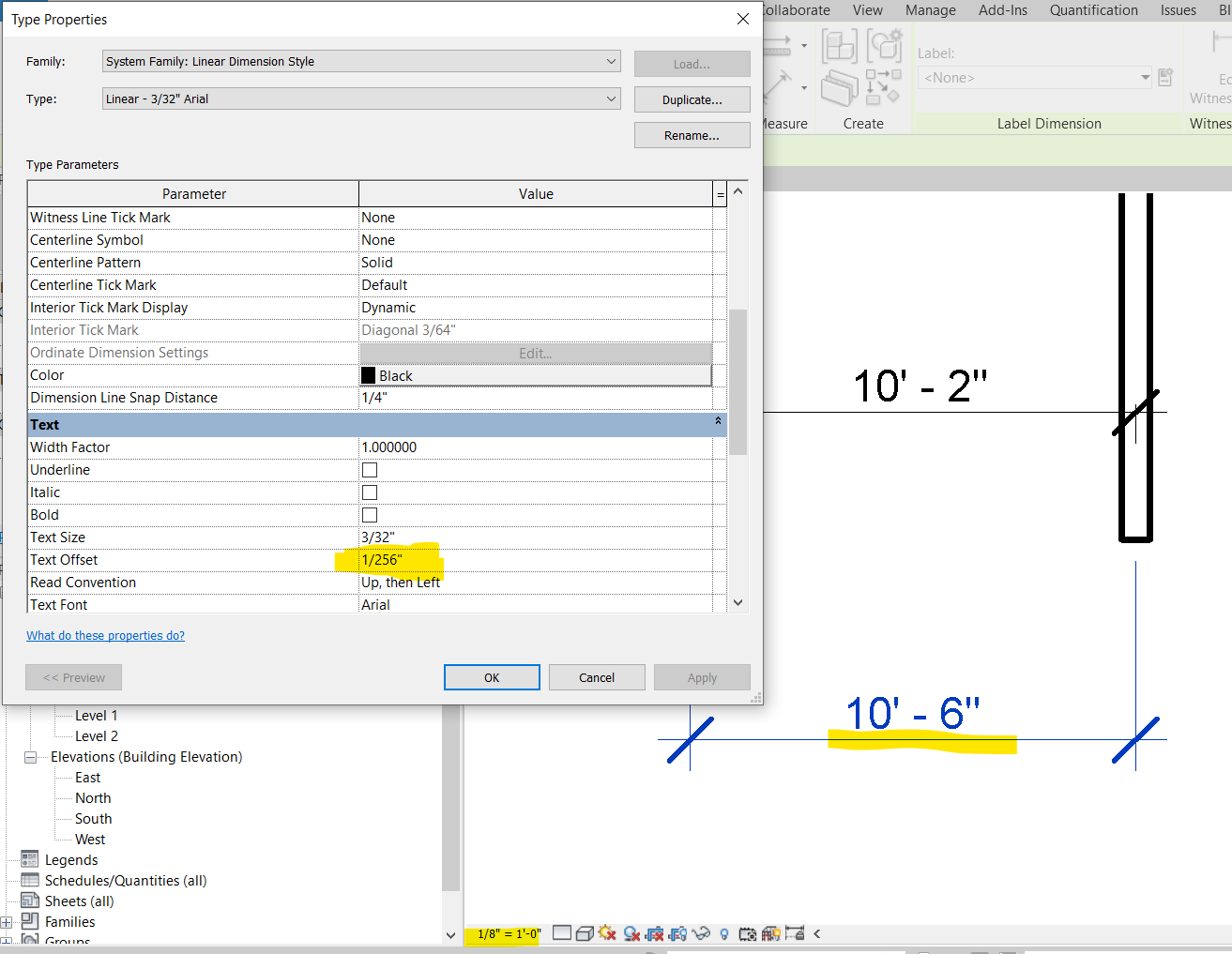Collapse the Elevations (Building Elevation) tree node
Viewport: 1232px width, 954px height.
tap(31, 757)
